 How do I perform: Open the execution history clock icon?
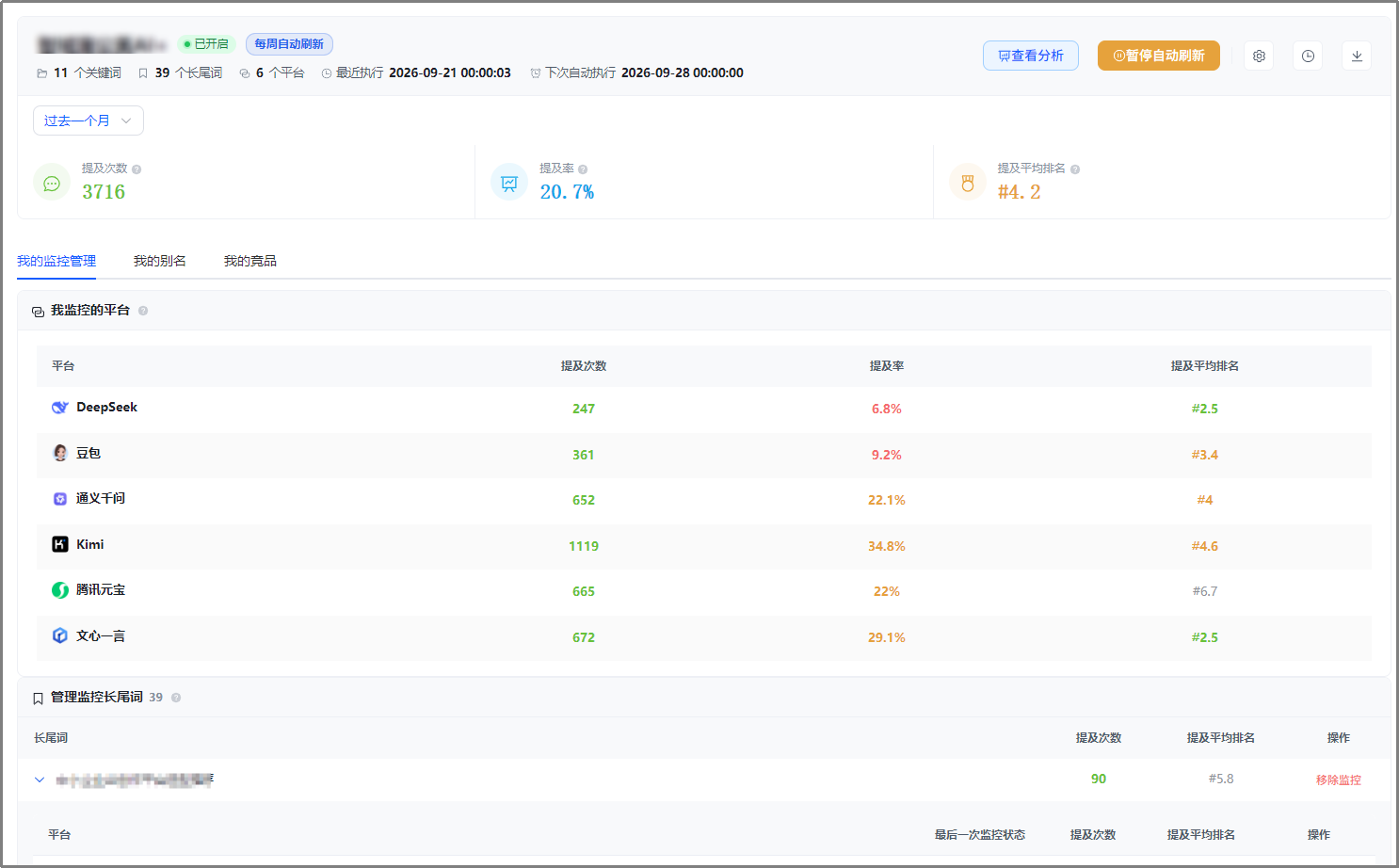(1308, 56)
